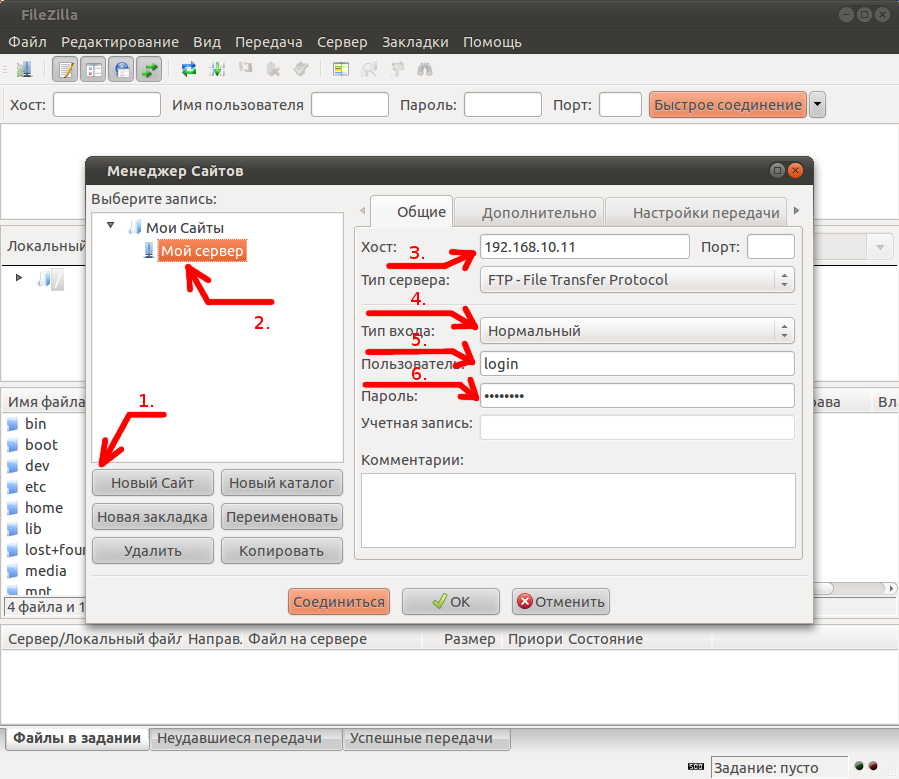Open the Закладки menu

415,42
